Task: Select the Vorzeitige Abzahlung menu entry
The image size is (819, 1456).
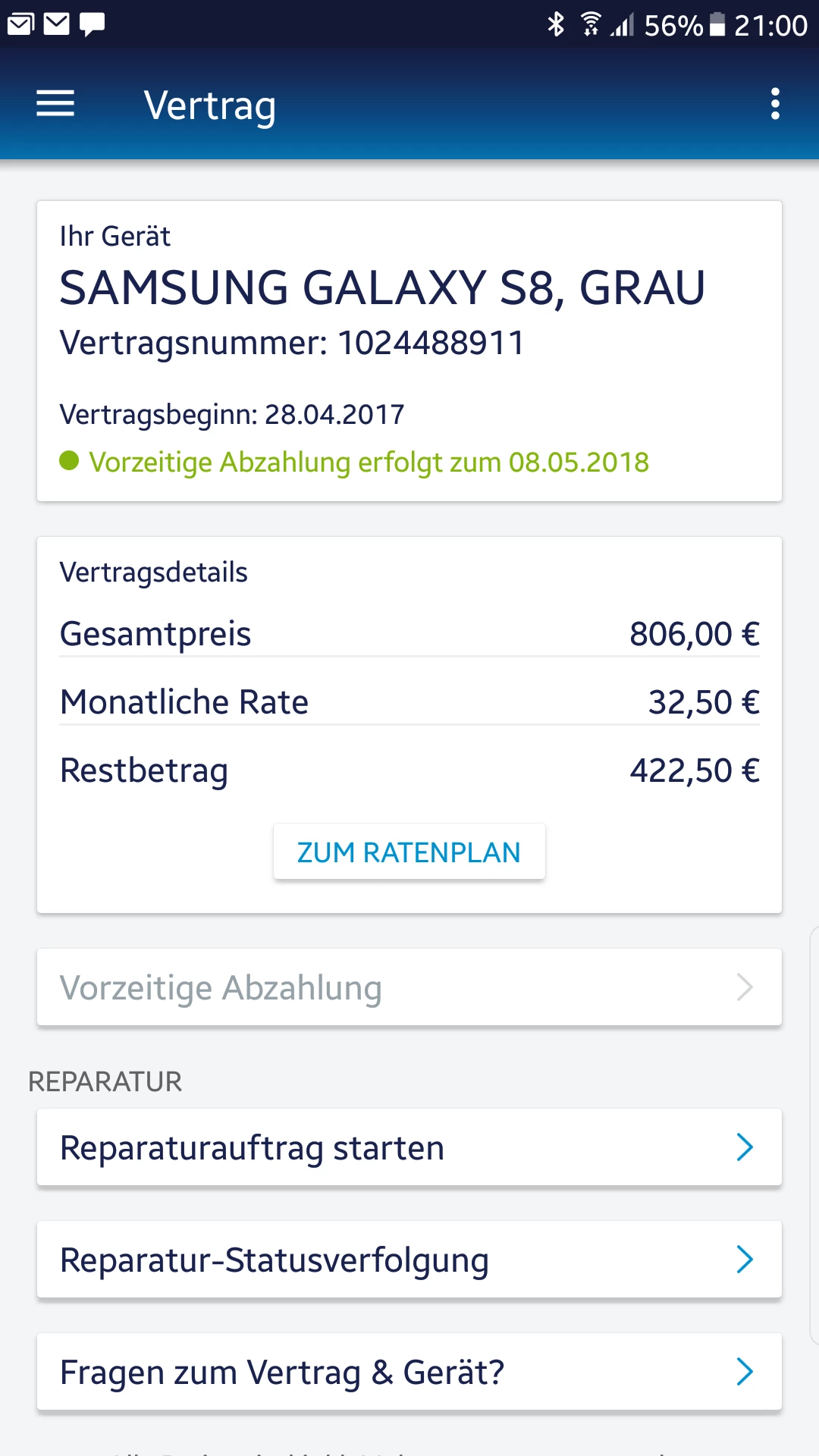Action: pyautogui.click(x=221, y=987)
